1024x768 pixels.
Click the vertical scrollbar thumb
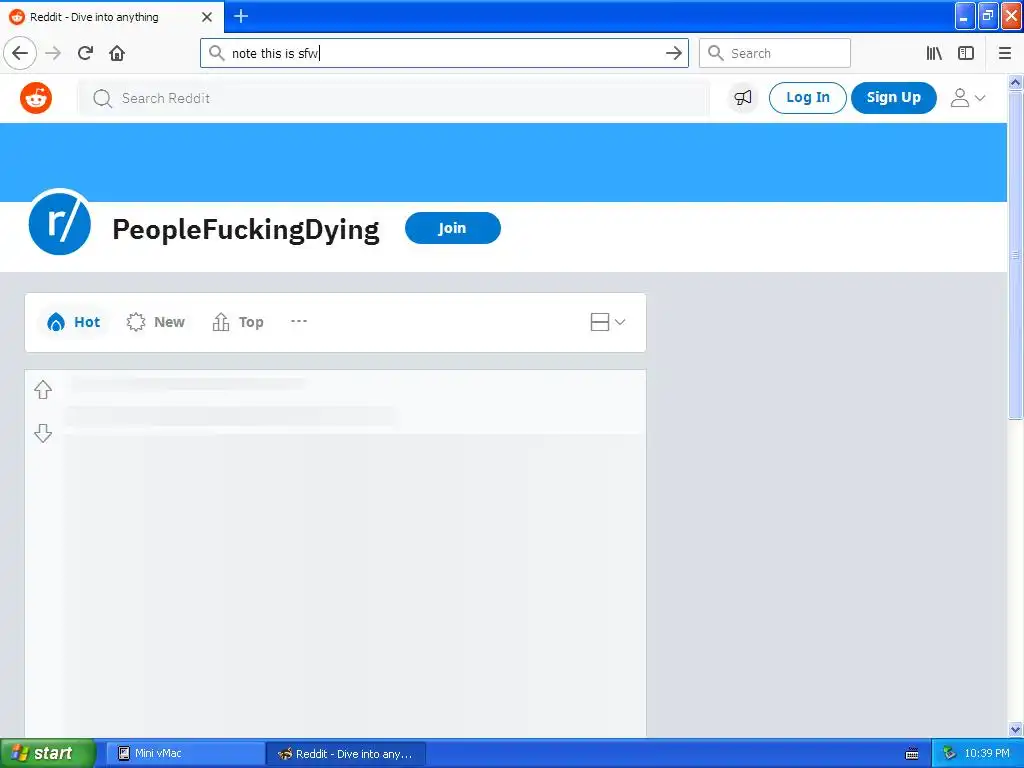tap(1015, 255)
